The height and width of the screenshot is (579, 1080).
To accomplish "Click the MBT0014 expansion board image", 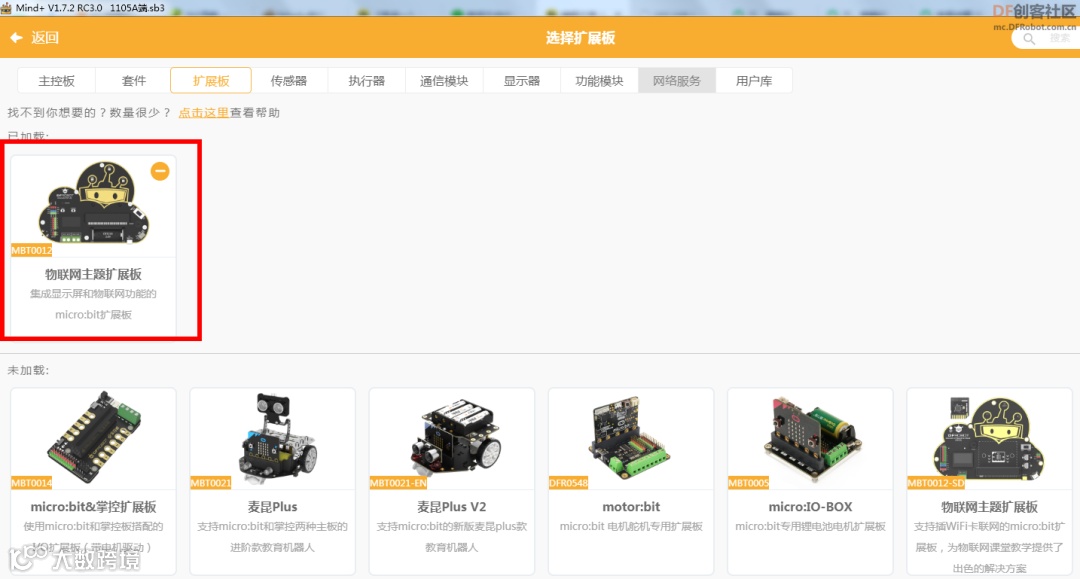I will point(94,437).
